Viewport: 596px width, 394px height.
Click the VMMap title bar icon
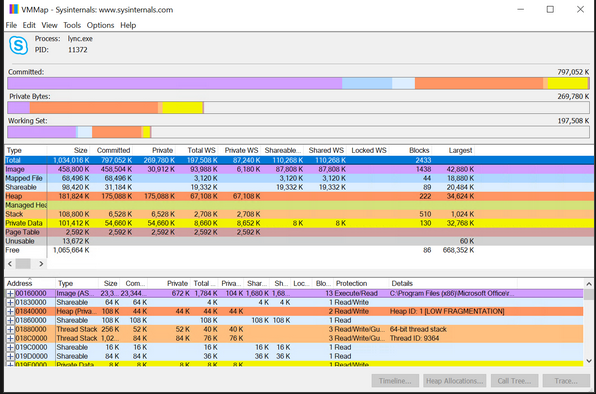coord(13,9)
